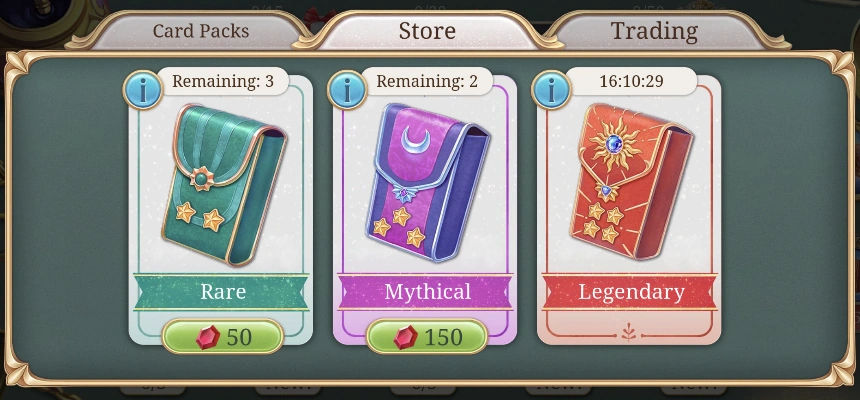Tap the 16:10:29 countdown timer
Screen dimensions: 860x400
631,82
